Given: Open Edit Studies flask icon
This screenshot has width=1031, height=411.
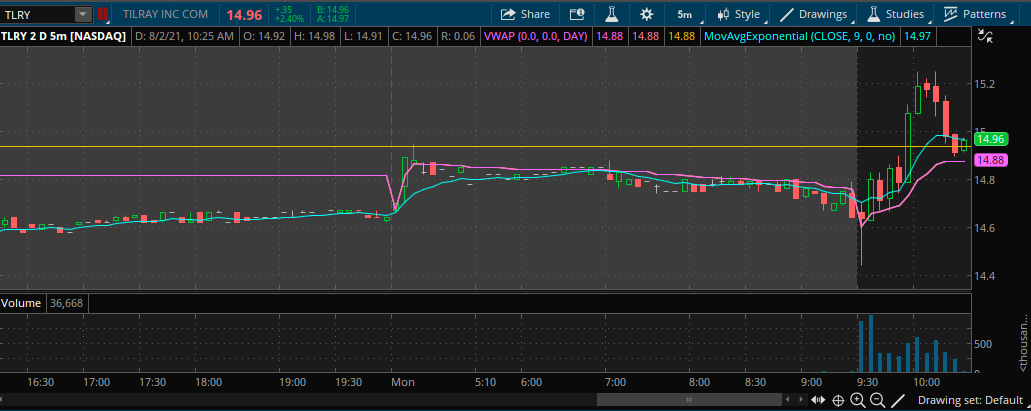Looking at the screenshot, I should click(612, 14).
